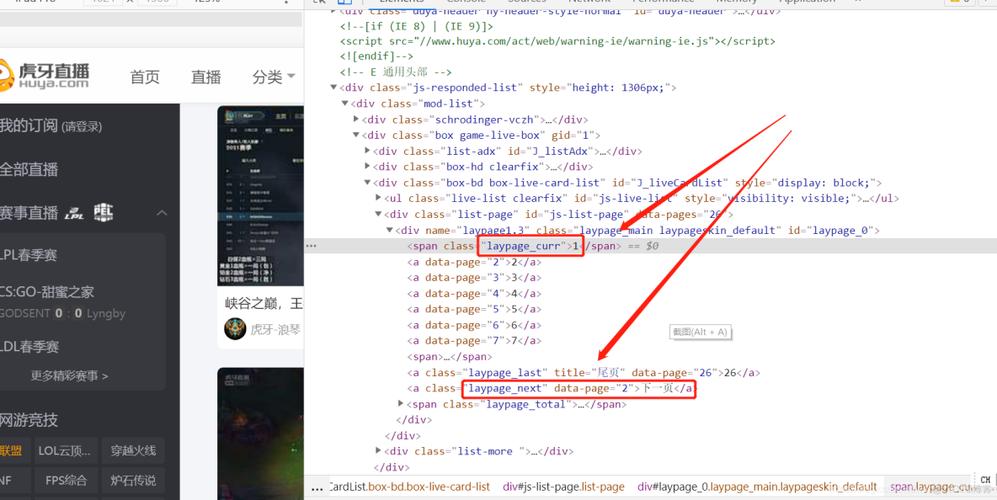Click the streamer name 虎牙-浪琴
This screenshot has width=997, height=500.
[x=275, y=330]
